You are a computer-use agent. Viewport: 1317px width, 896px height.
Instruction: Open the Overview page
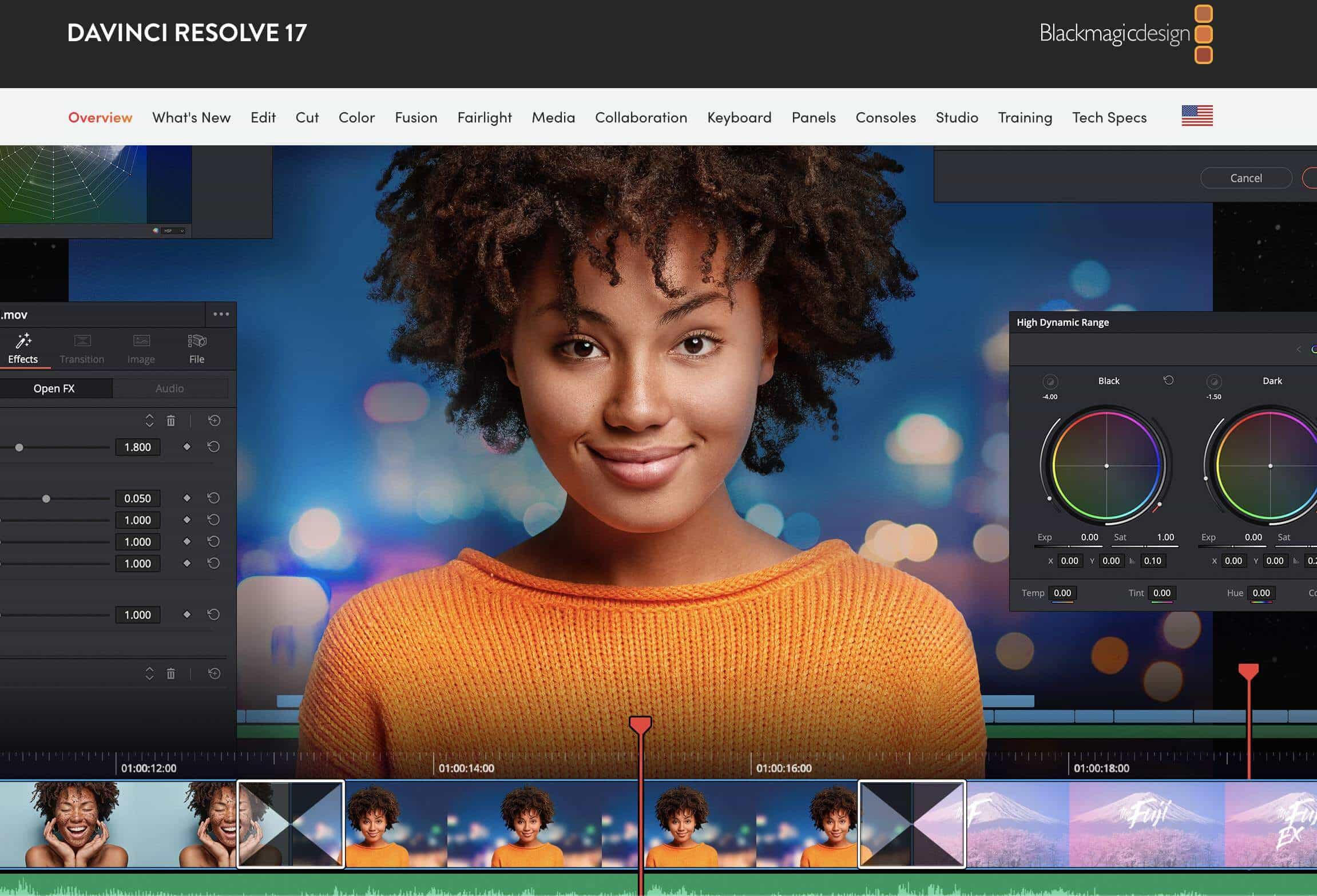100,117
